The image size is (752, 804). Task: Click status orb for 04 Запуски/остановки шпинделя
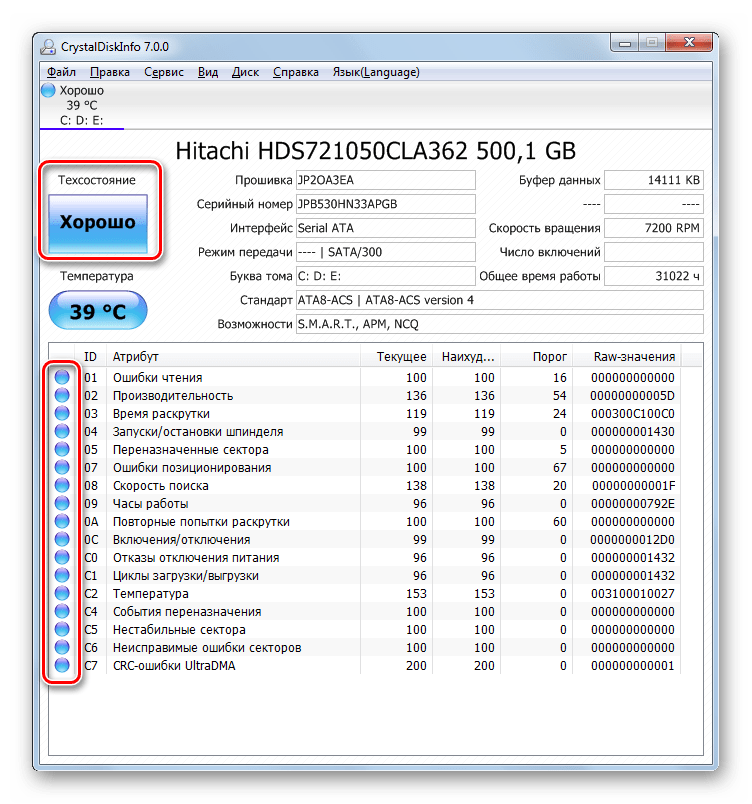(62, 431)
